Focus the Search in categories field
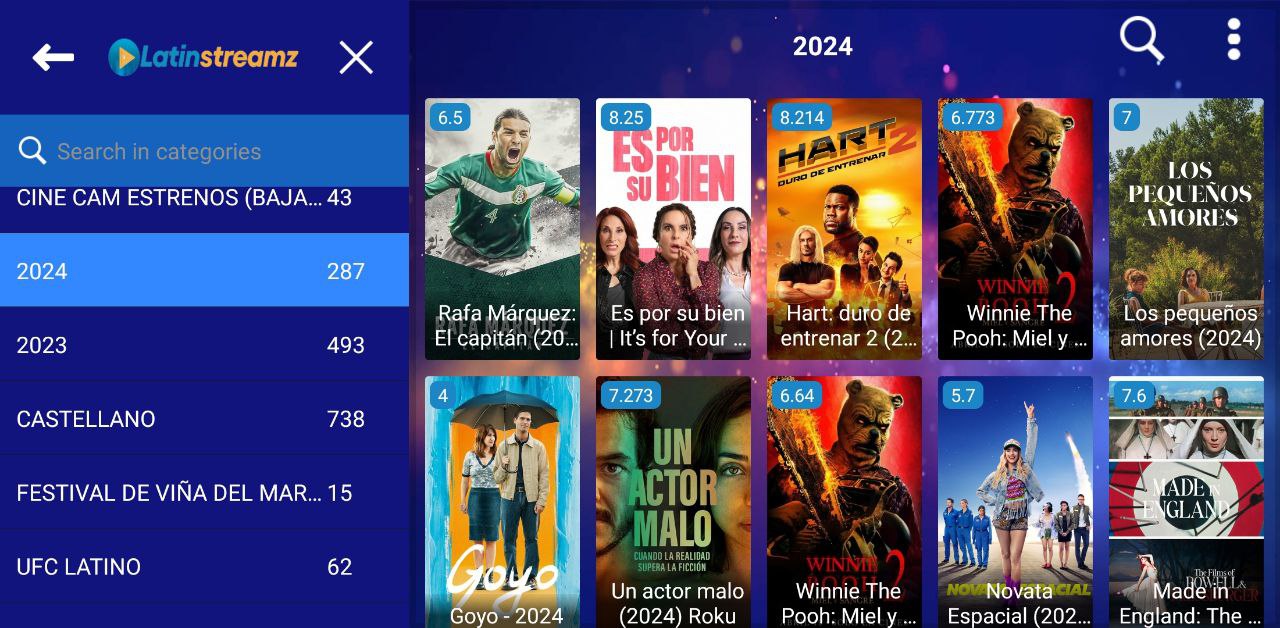The height and width of the screenshot is (628, 1280). (x=204, y=151)
